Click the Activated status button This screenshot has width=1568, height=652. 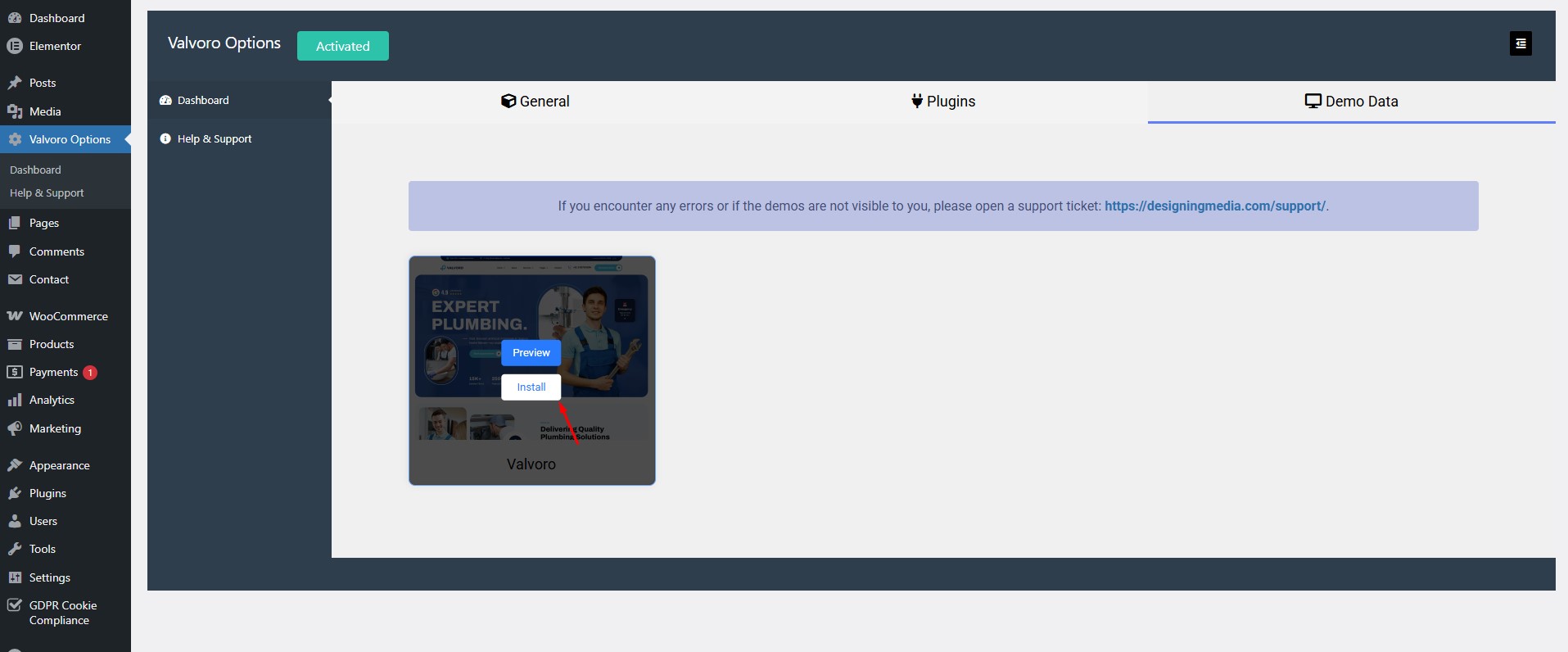pyautogui.click(x=342, y=46)
